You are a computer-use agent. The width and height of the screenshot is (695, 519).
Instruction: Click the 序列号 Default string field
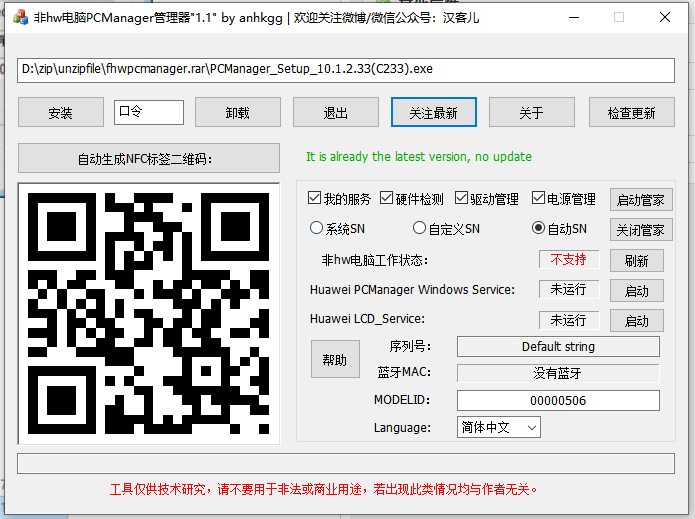pyautogui.click(x=558, y=347)
